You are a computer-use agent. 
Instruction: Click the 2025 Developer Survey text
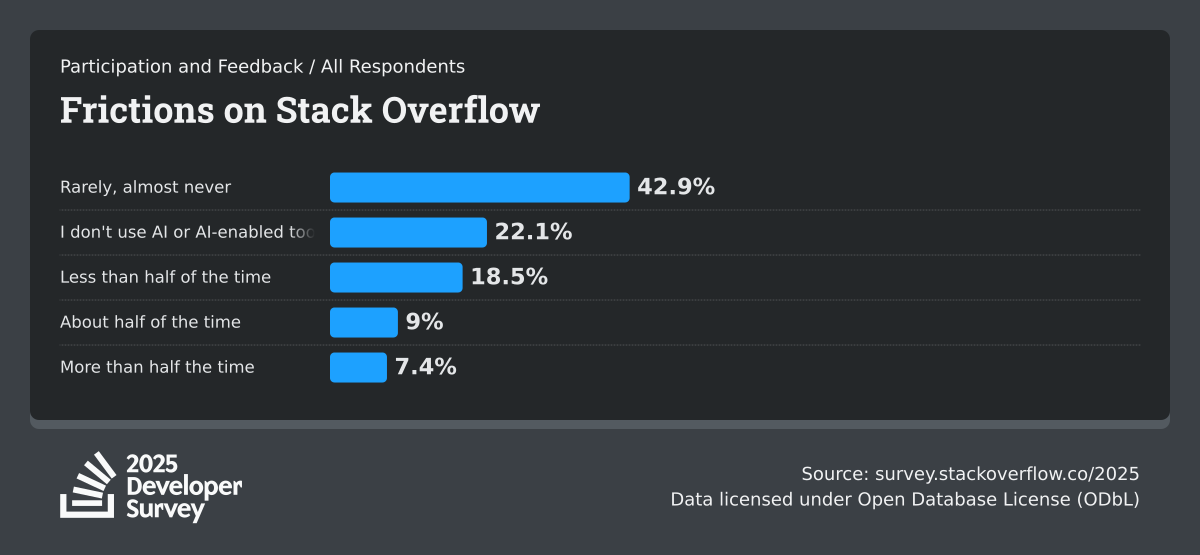point(184,487)
